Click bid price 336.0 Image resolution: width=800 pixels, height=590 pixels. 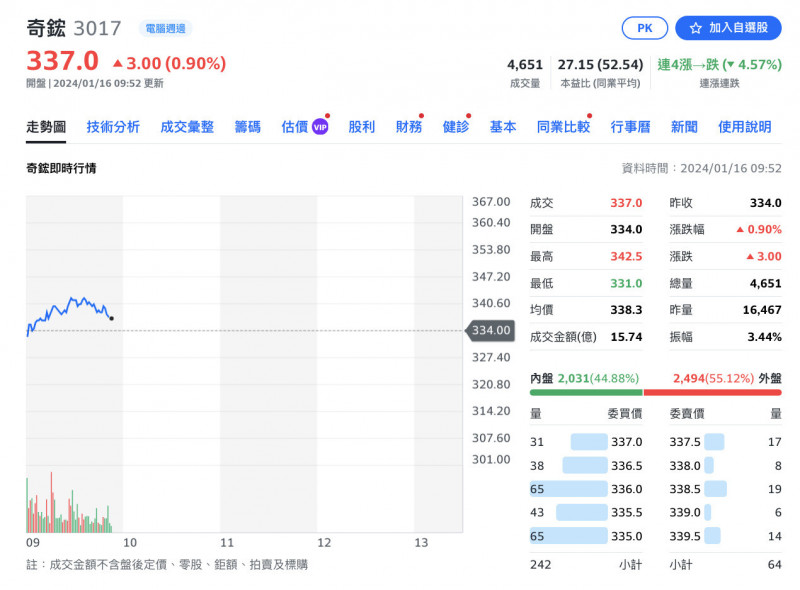[627, 489]
